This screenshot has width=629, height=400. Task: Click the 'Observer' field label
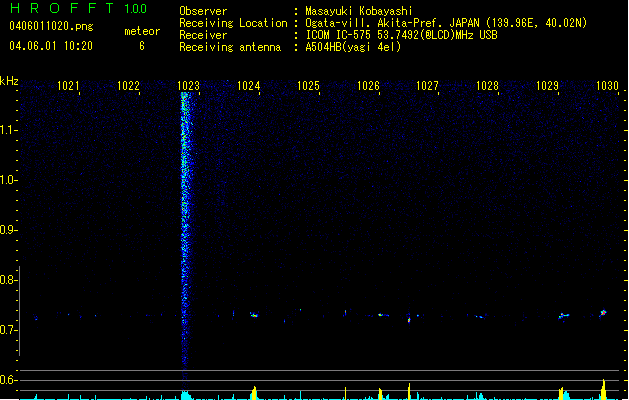tap(203, 11)
